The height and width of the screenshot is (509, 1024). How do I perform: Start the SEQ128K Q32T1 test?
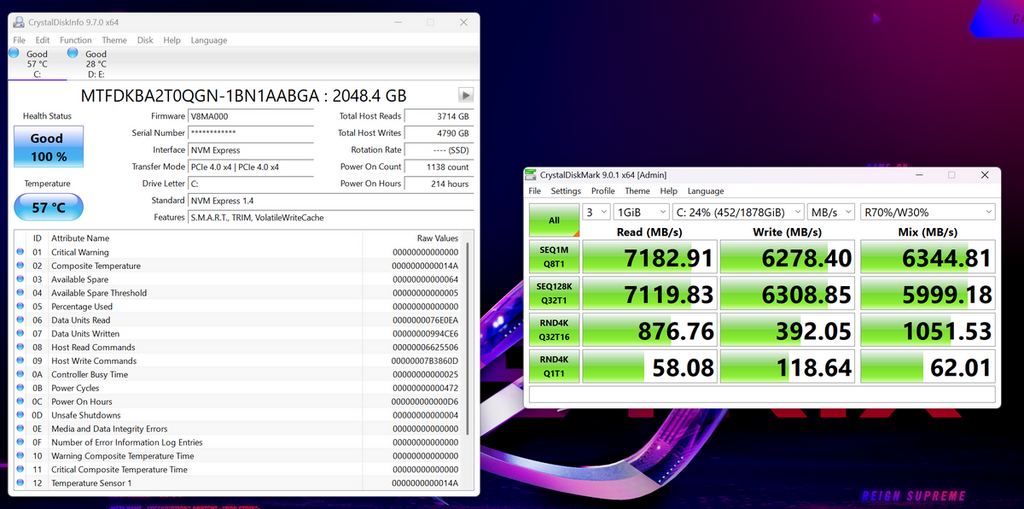554,293
